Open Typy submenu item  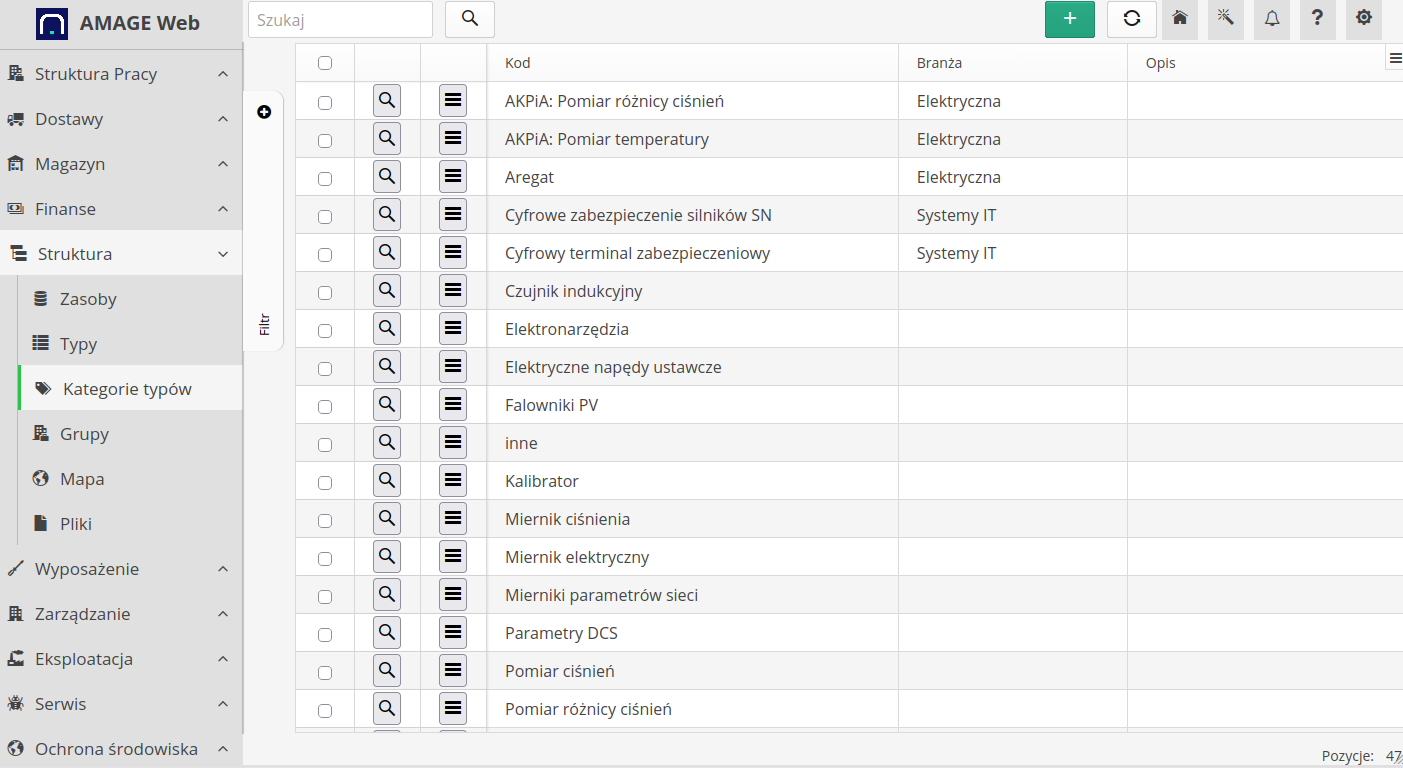[130, 344]
